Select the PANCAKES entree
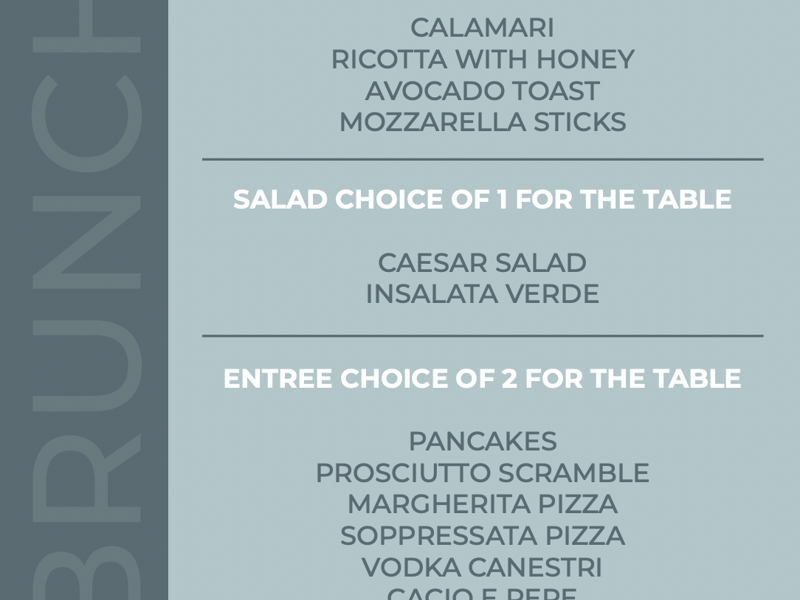 pos(483,441)
